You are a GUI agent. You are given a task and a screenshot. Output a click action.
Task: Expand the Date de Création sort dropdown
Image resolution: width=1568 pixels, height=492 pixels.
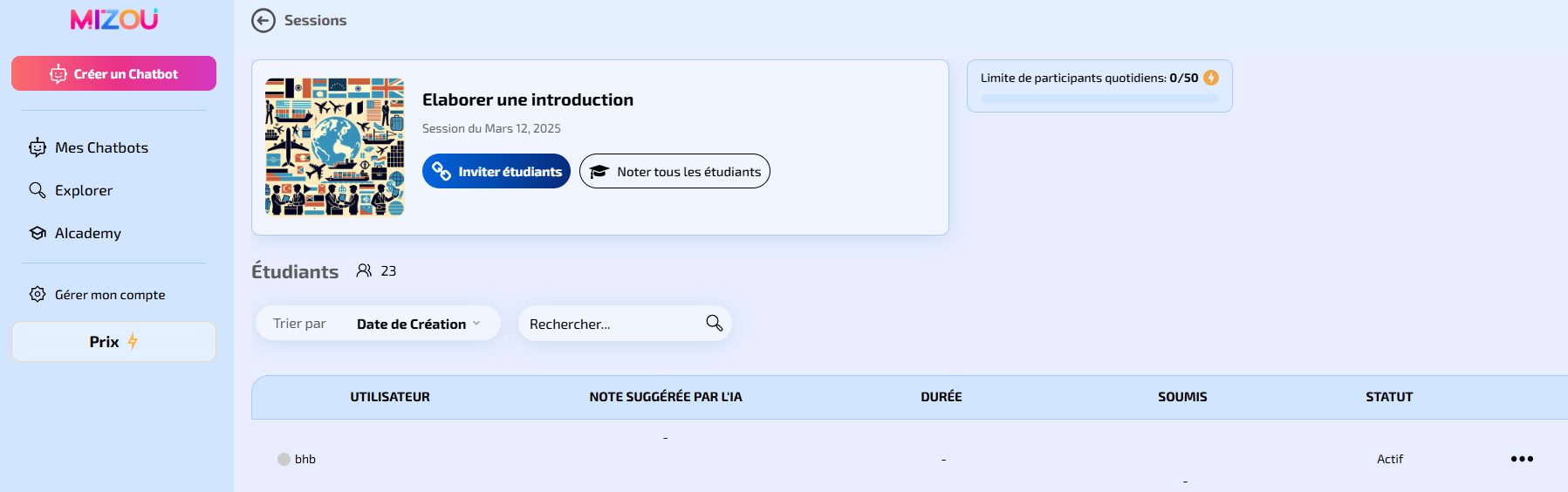(419, 324)
